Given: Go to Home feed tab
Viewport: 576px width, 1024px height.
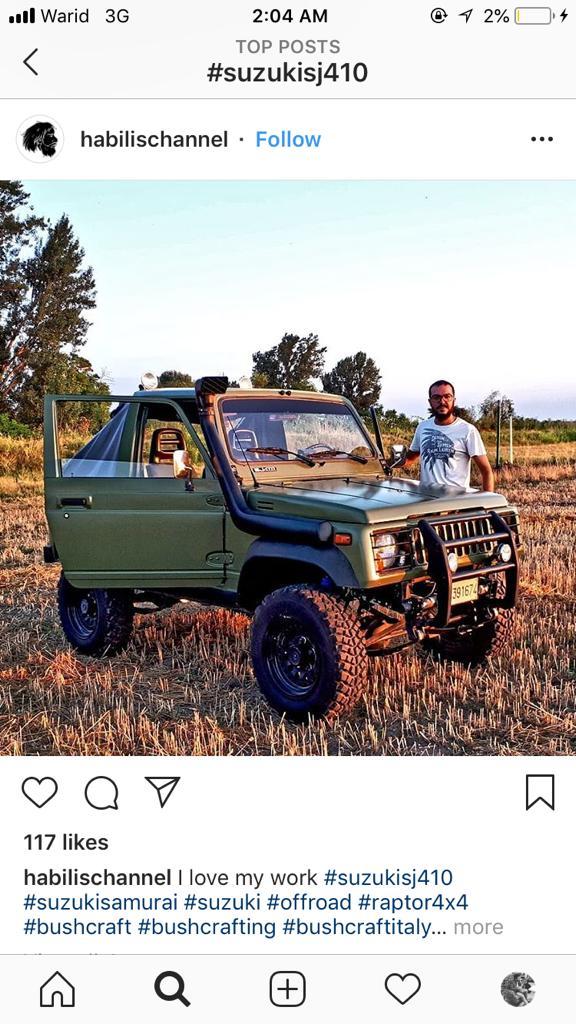Looking at the screenshot, I should click(57, 989).
